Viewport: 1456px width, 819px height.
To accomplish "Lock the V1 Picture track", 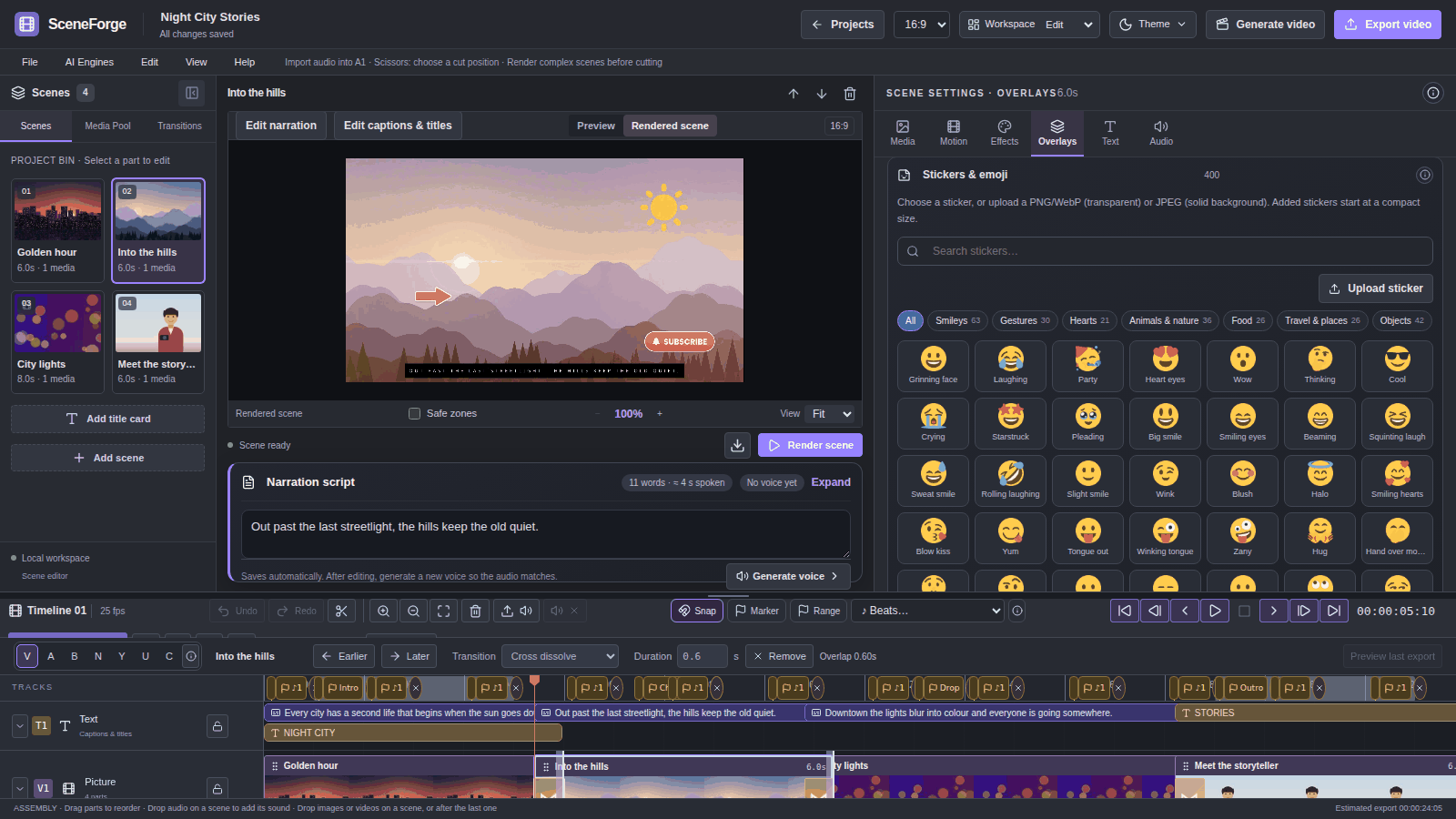I will click(217, 788).
